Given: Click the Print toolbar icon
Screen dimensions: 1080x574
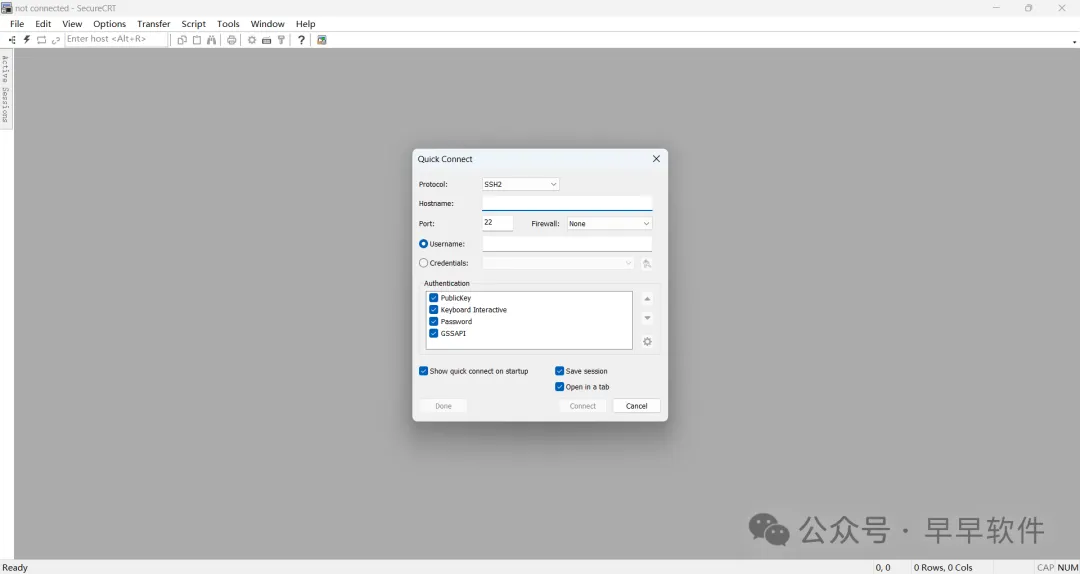Looking at the screenshot, I should [x=231, y=40].
